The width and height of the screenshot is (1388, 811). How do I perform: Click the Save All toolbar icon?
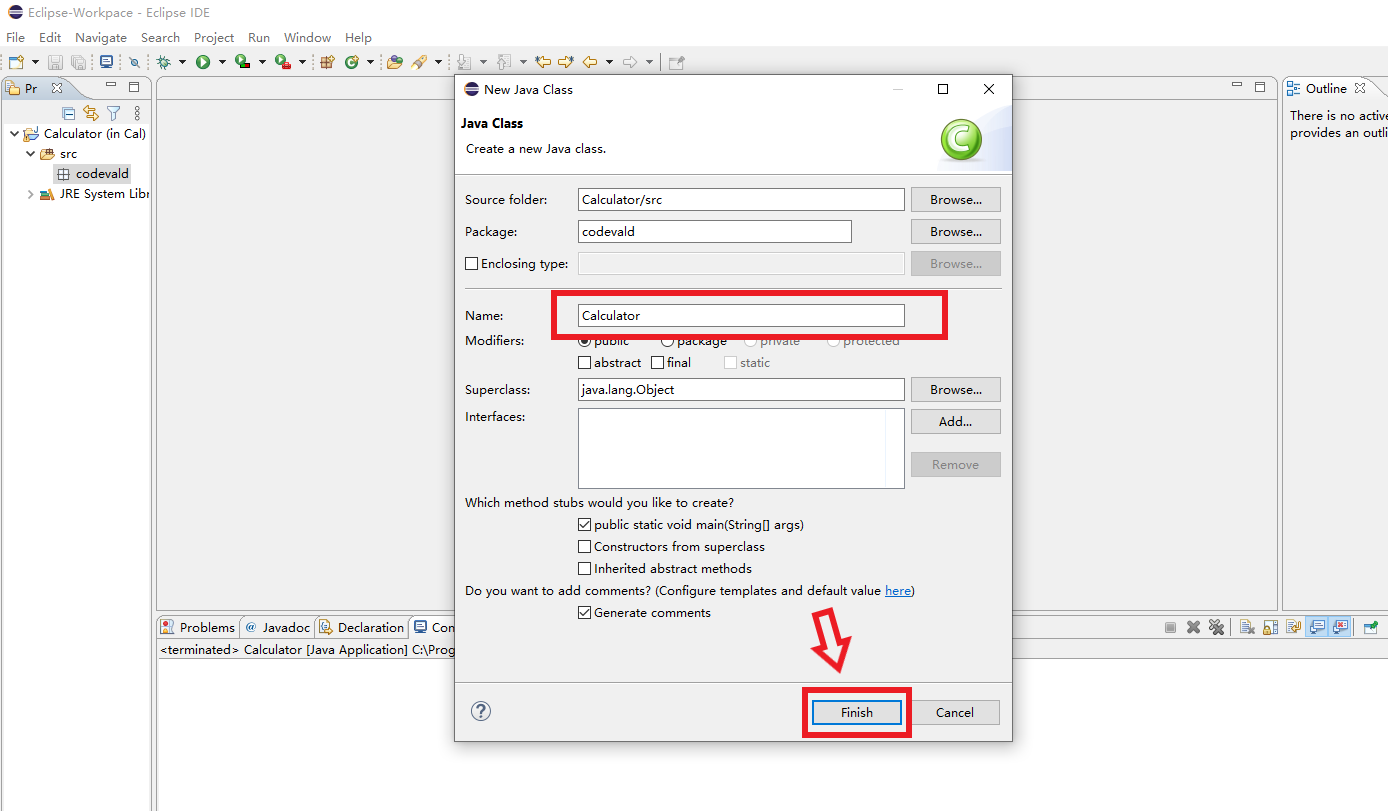(78, 62)
